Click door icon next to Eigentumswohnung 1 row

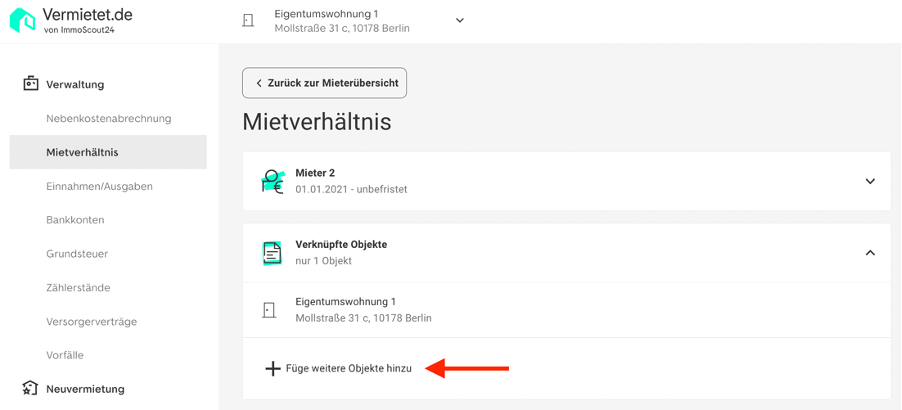click(269, 310)
